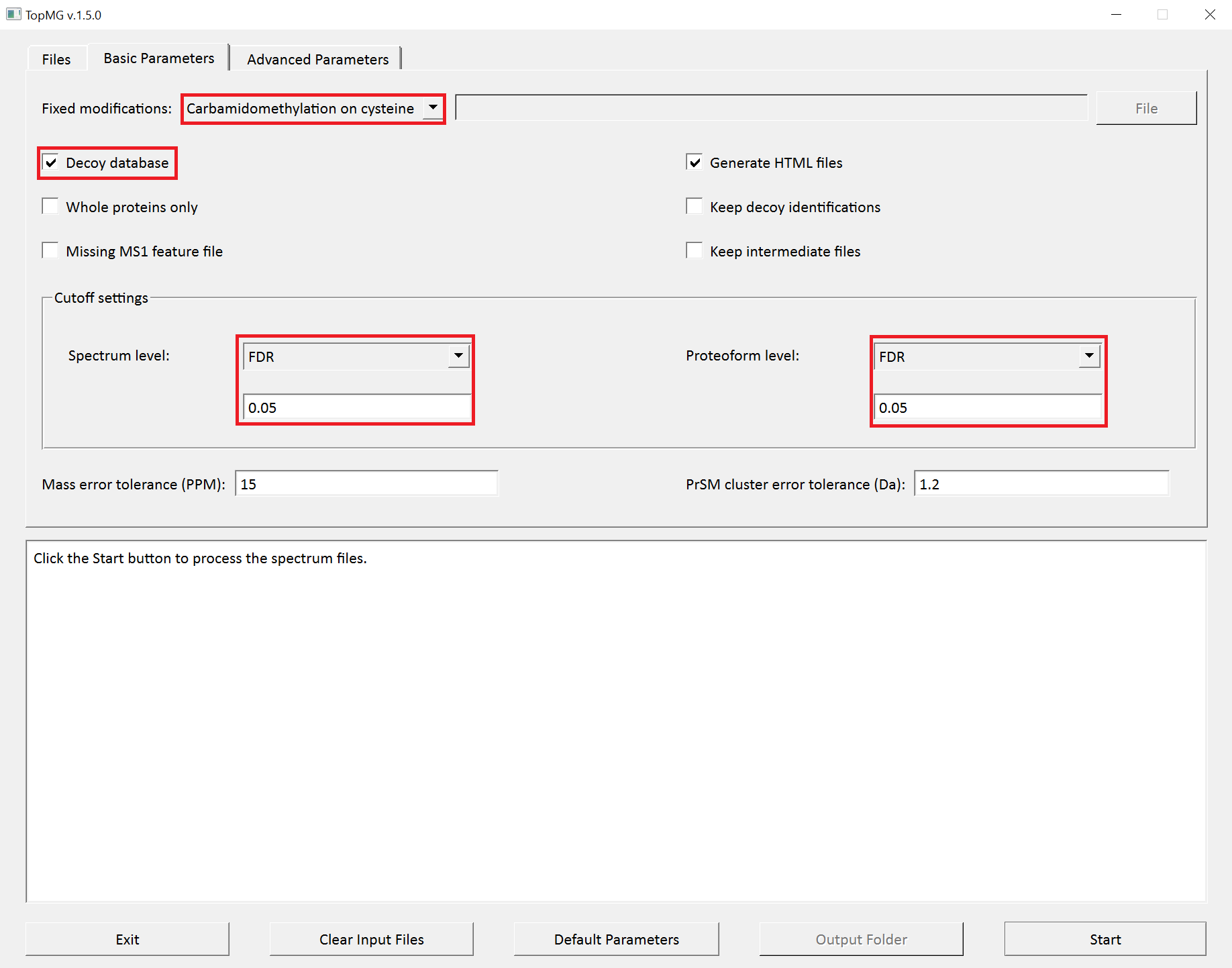Open the Advanced Parameters tab
The image size is (1232, 968).
pyautogui.click(x=317, y=59)
